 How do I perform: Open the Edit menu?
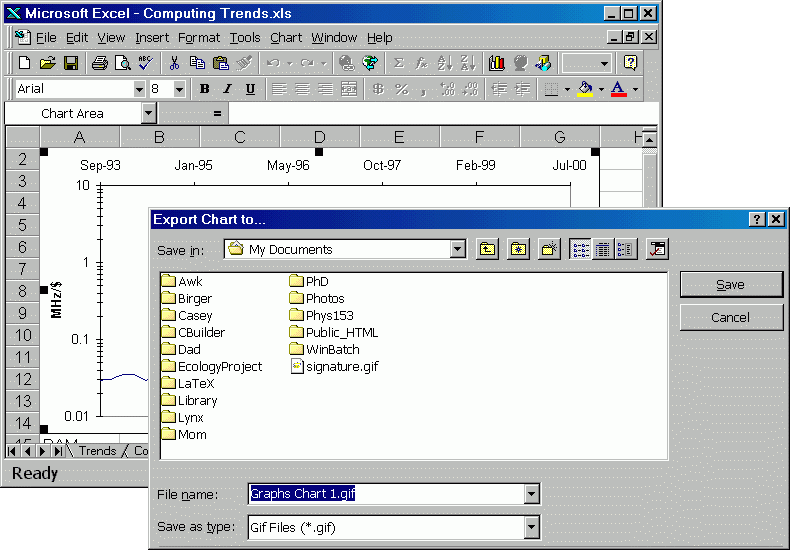[x=77, y=38]
